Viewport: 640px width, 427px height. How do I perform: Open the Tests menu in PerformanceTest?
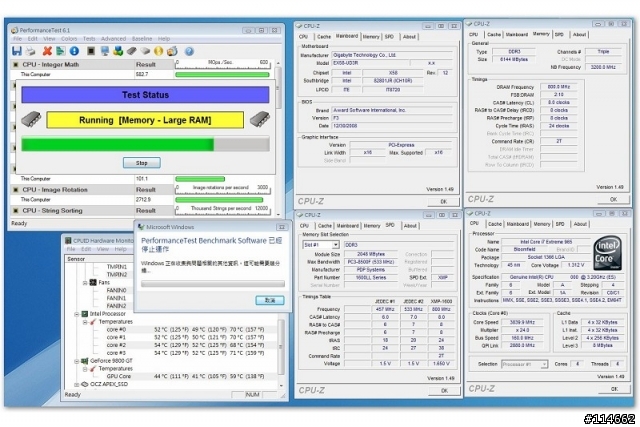[89, 39]
